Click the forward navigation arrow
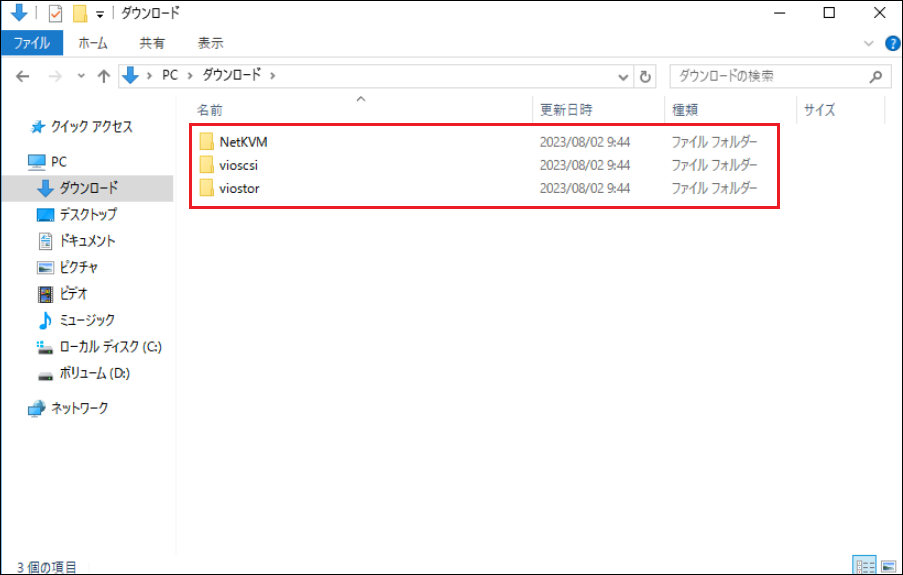Viewport: 903px width, 575px height. 55,76
